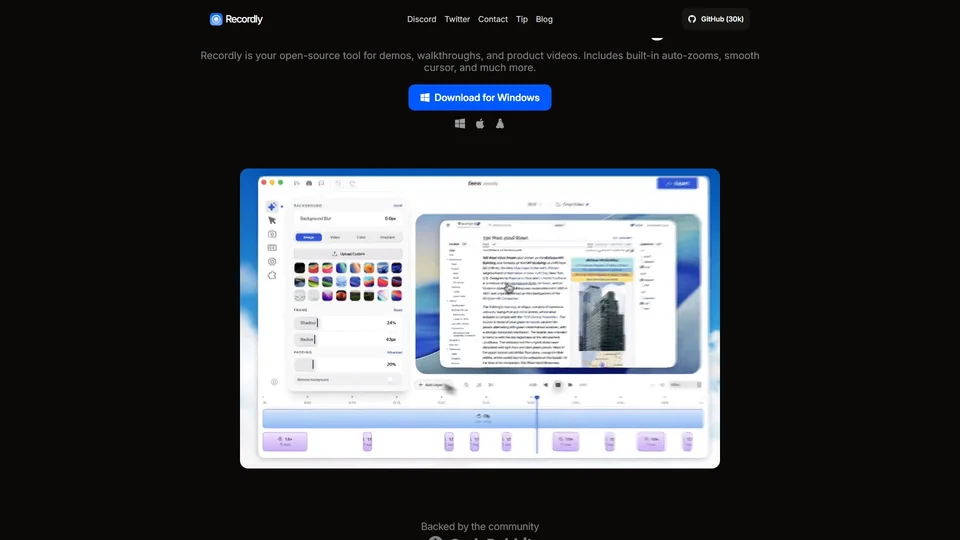Screen dimensions: 960x540
Task: Open the Tip nav link
Action: (x=522, y=19)
